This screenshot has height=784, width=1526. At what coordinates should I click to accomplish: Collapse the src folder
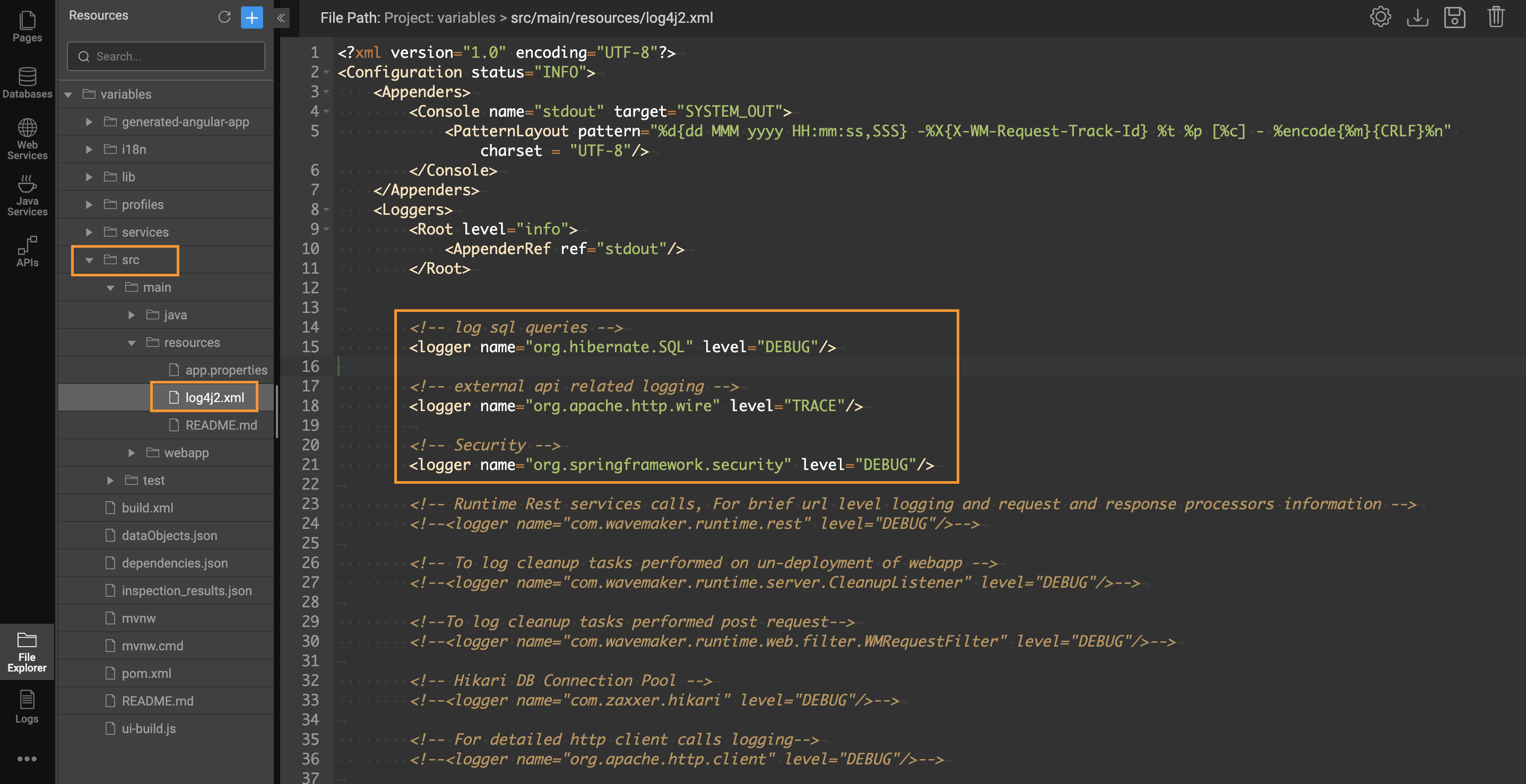coord(89,259)
